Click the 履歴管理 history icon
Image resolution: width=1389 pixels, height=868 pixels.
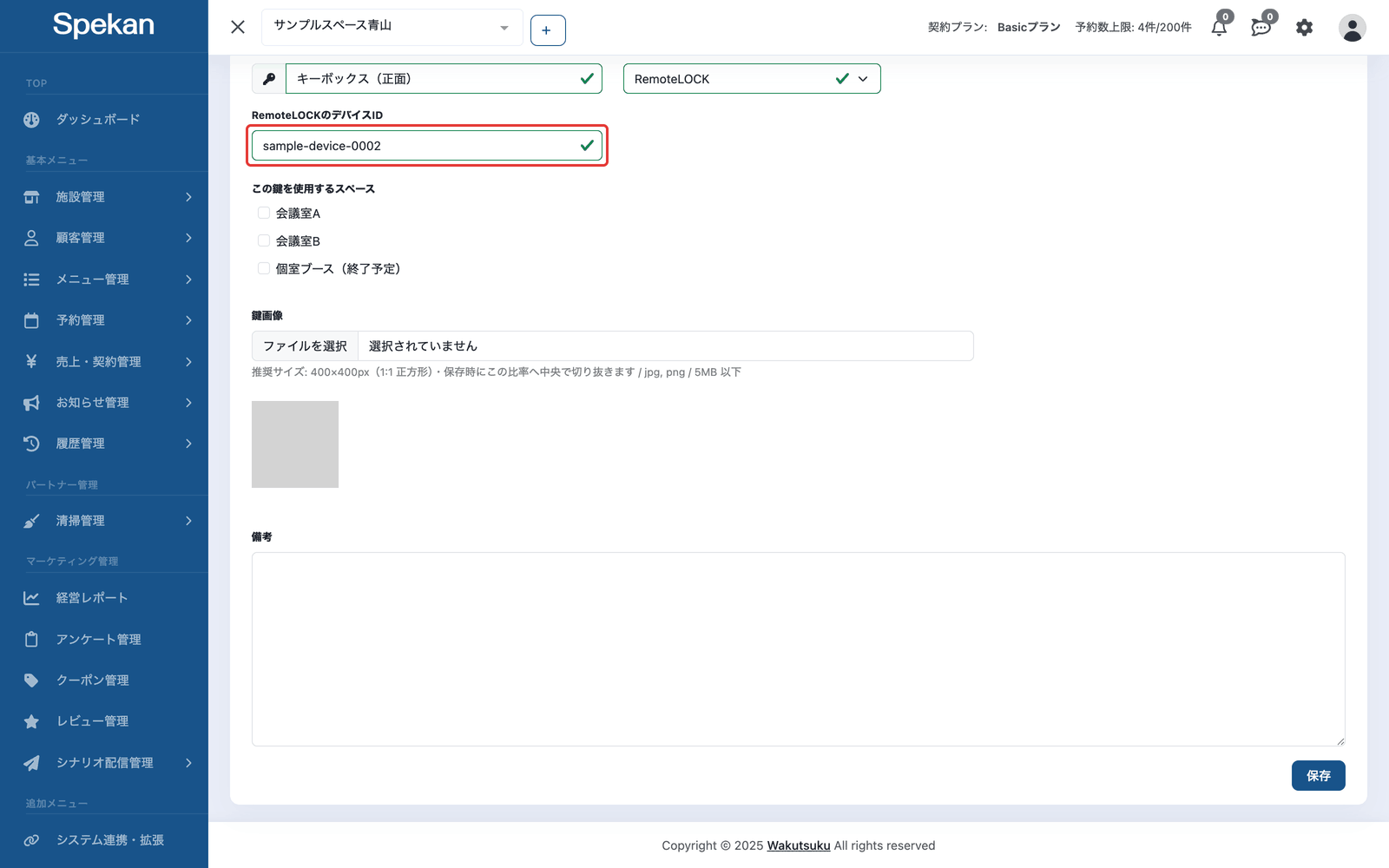(31, 444)
